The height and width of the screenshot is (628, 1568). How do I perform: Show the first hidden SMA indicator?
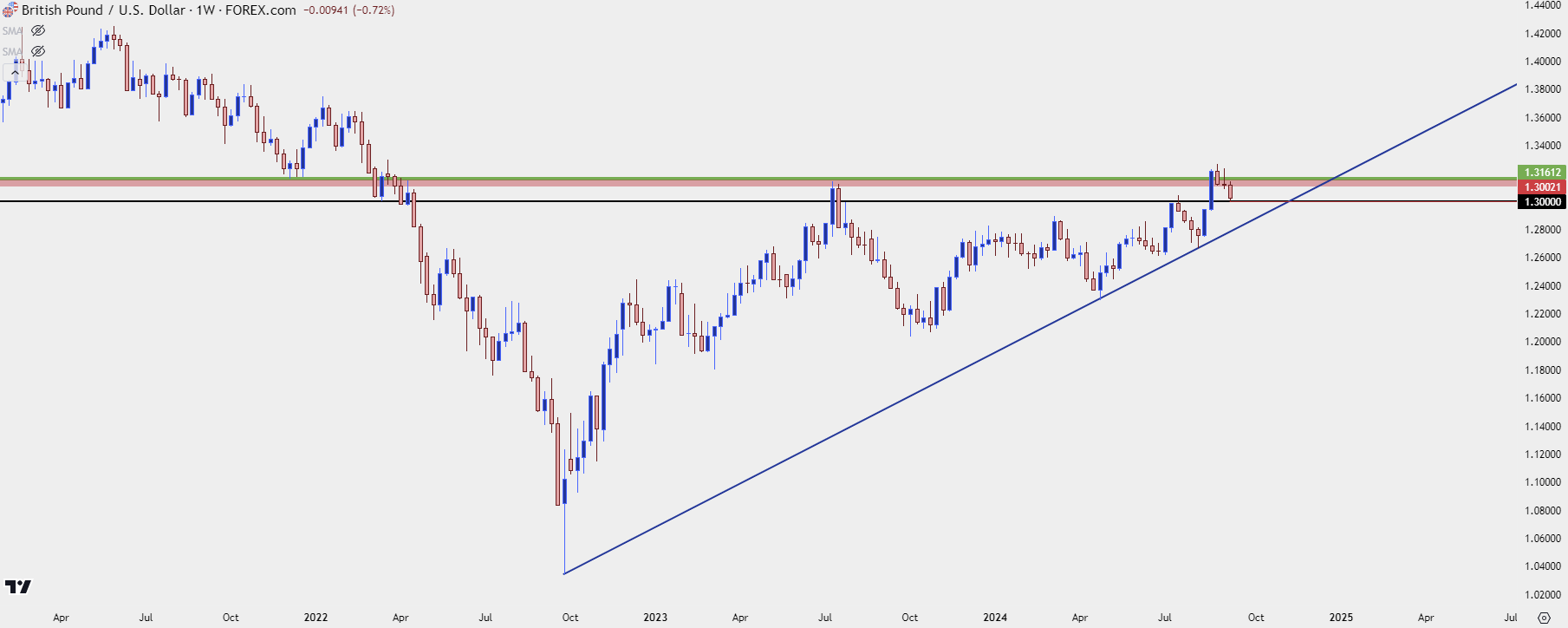pos(38,30)
